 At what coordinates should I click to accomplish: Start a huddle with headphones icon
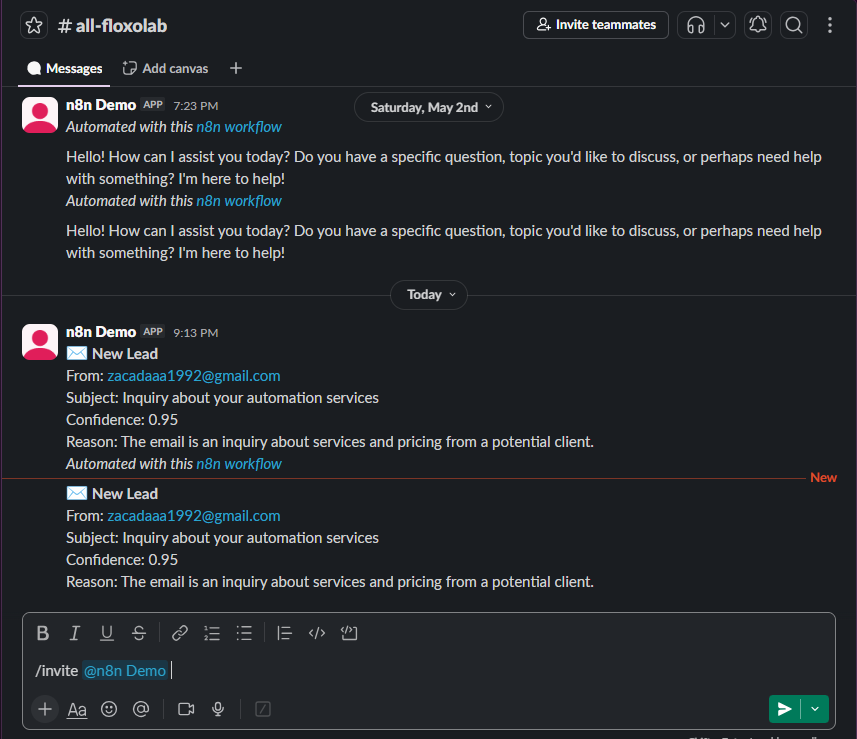(696, 25)
